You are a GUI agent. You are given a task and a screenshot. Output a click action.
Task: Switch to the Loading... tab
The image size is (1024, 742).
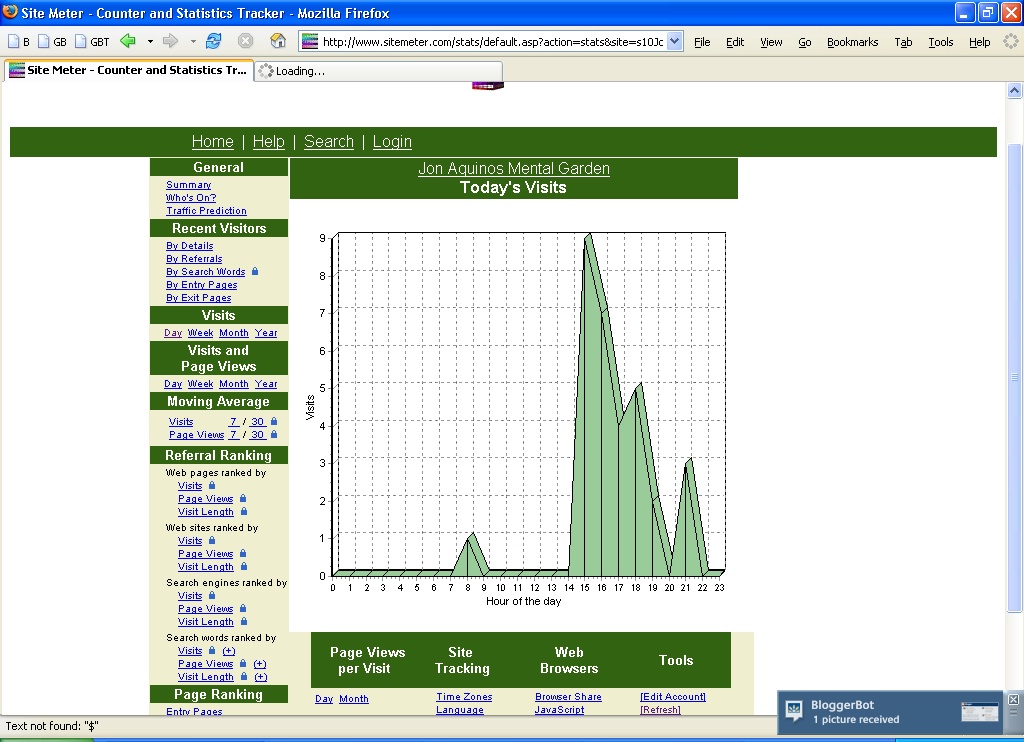pyautogui.click(x=379, y=71)
